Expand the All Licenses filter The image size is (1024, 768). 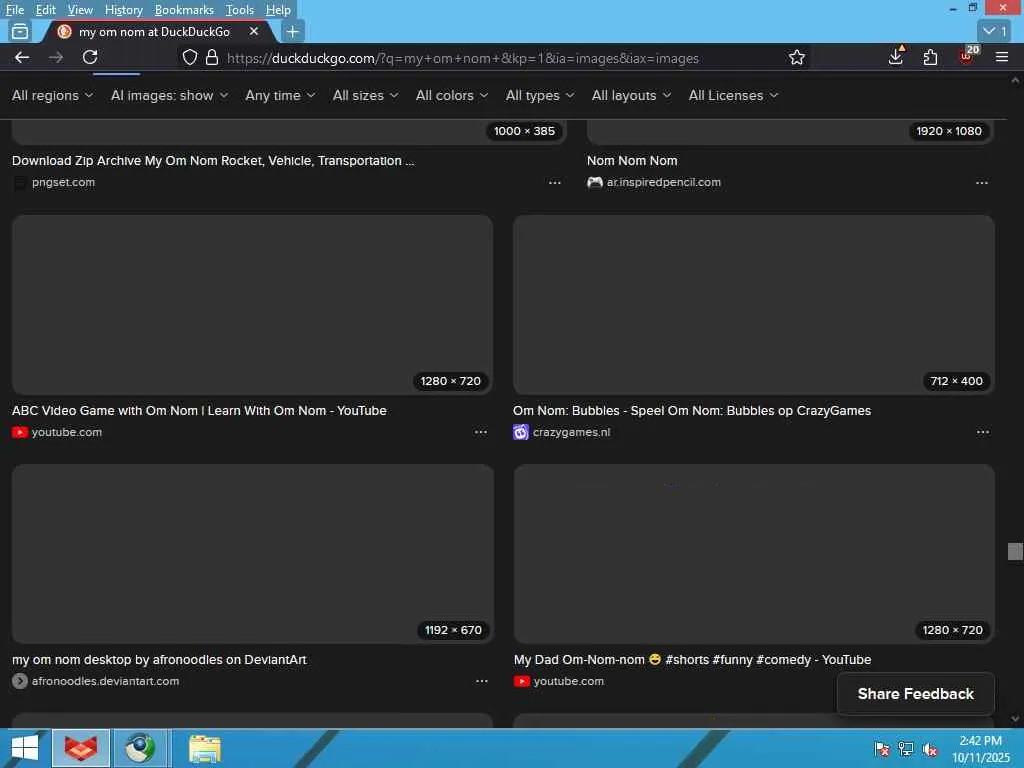733,95
